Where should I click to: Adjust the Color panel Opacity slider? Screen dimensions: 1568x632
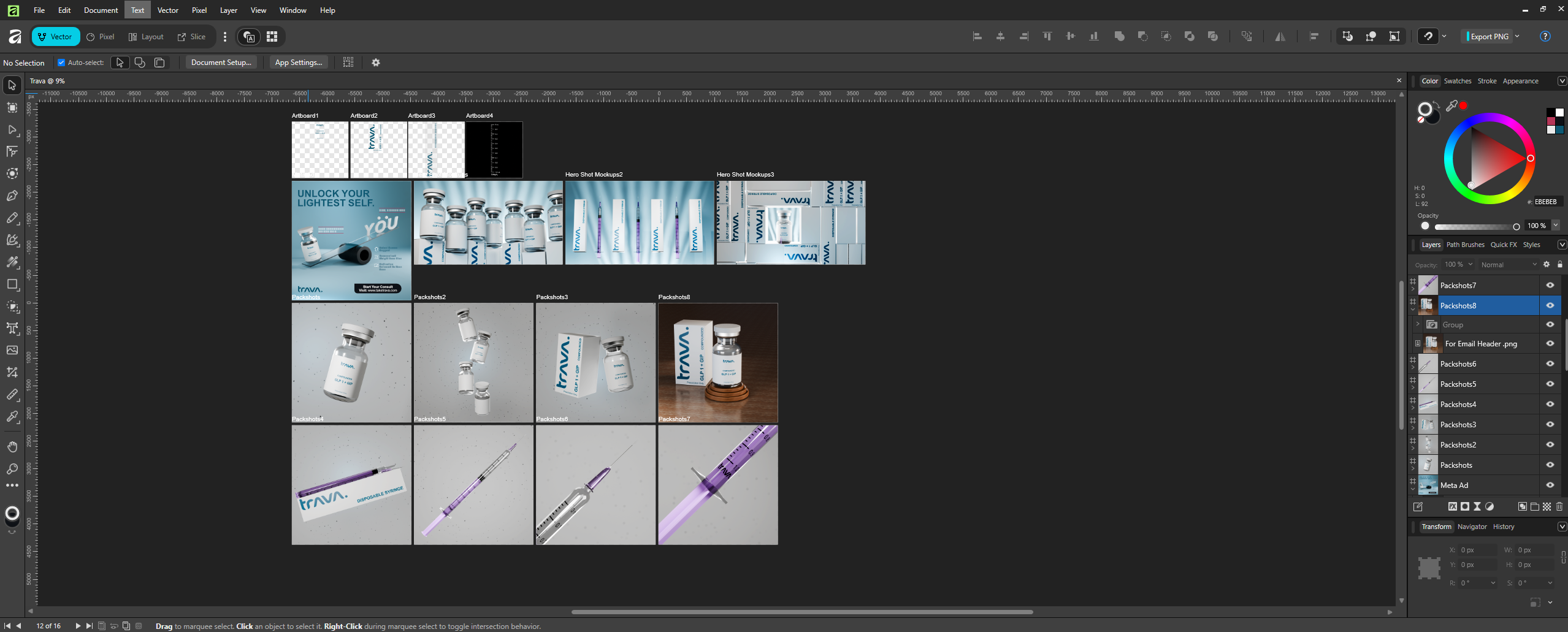[1477, 227]
